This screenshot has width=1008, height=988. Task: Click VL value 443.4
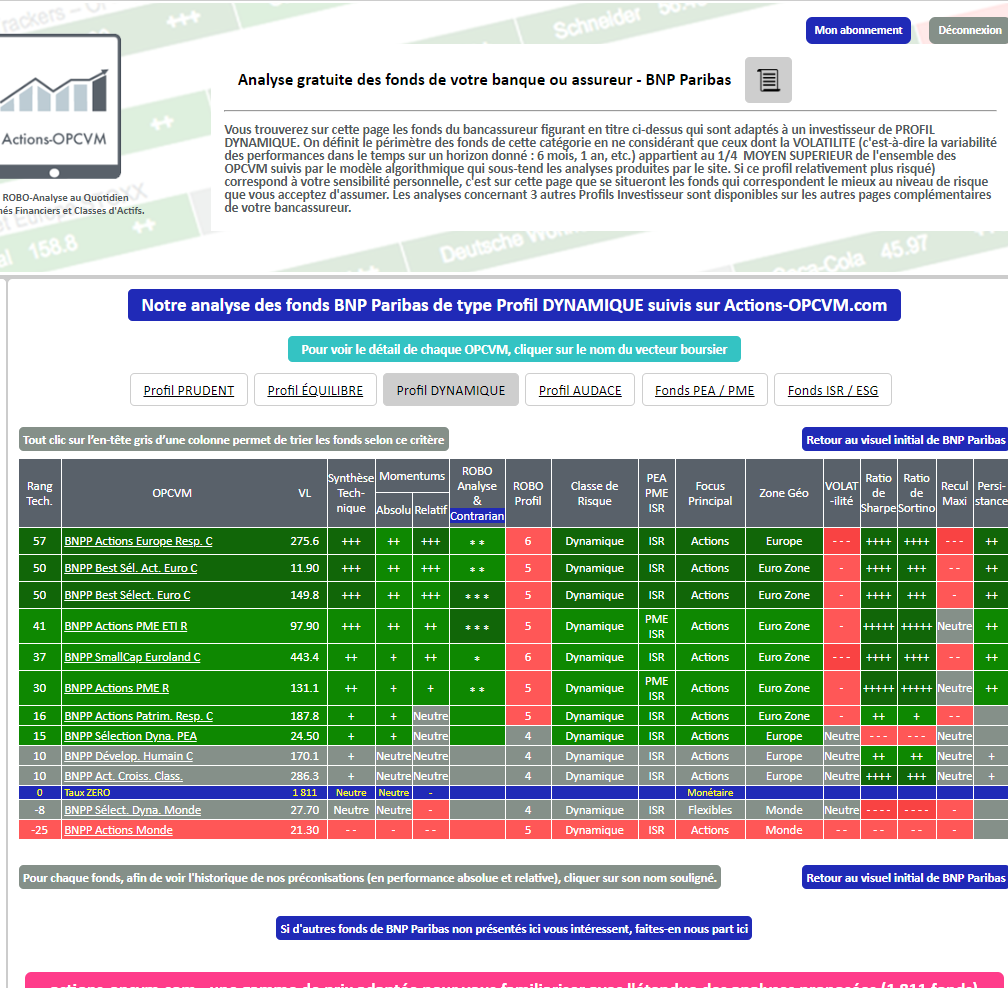tap(305, 657)
